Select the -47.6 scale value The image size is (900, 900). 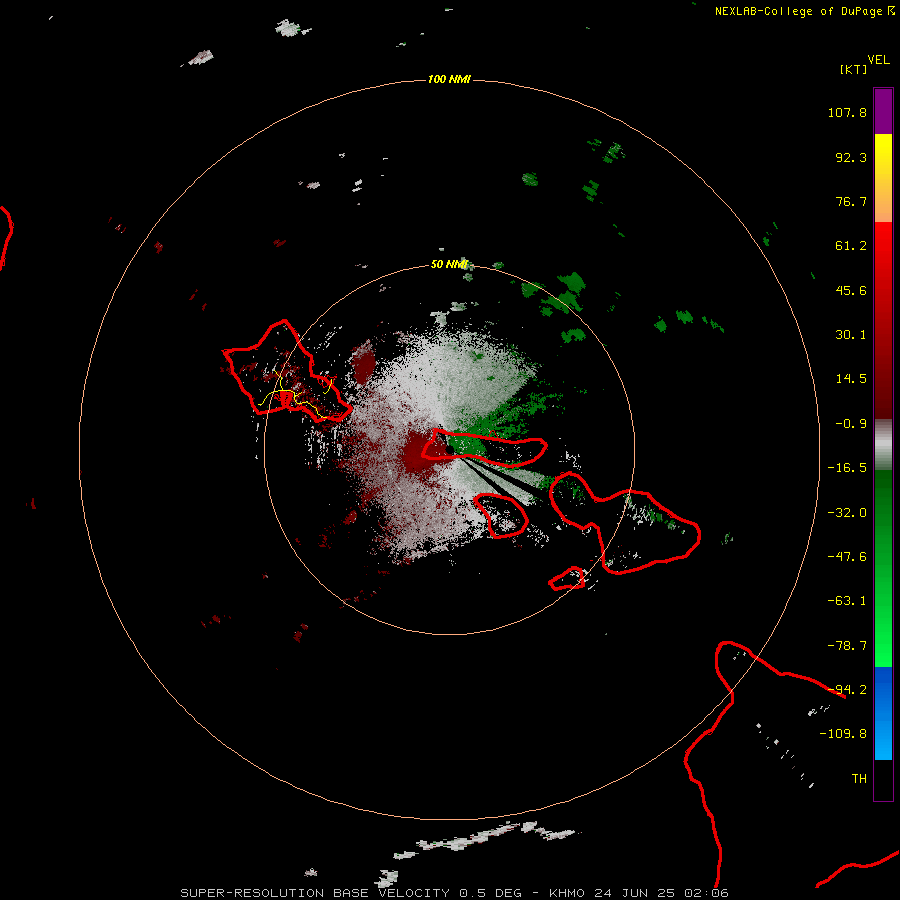[x=847, y=557]
